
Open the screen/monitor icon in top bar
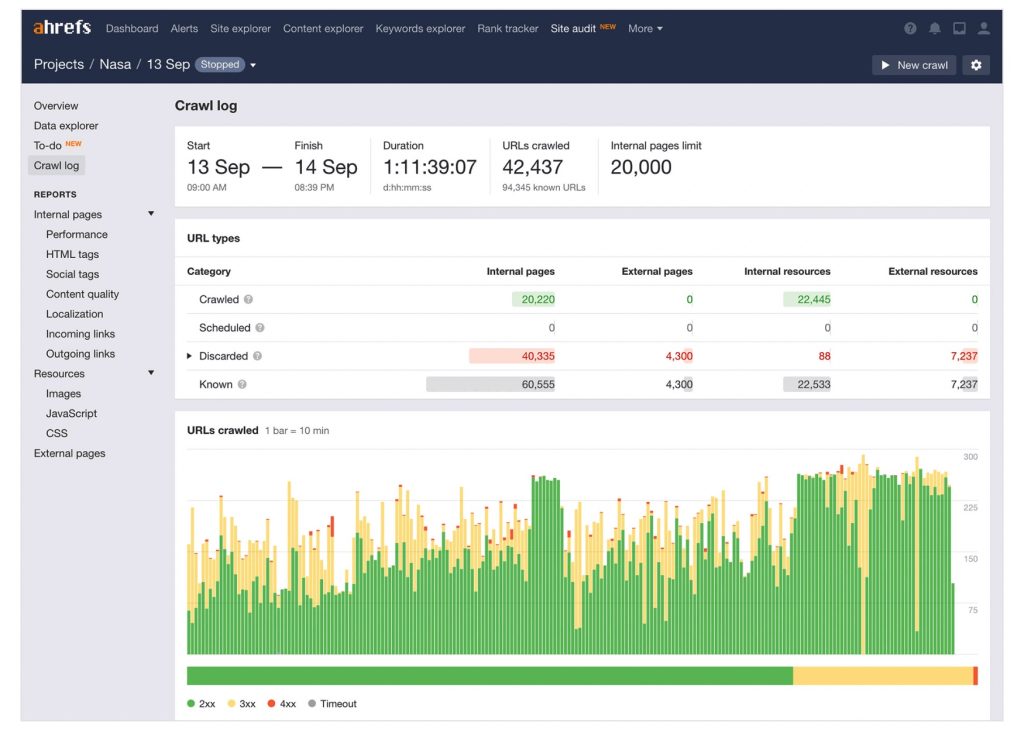point(957,28)
